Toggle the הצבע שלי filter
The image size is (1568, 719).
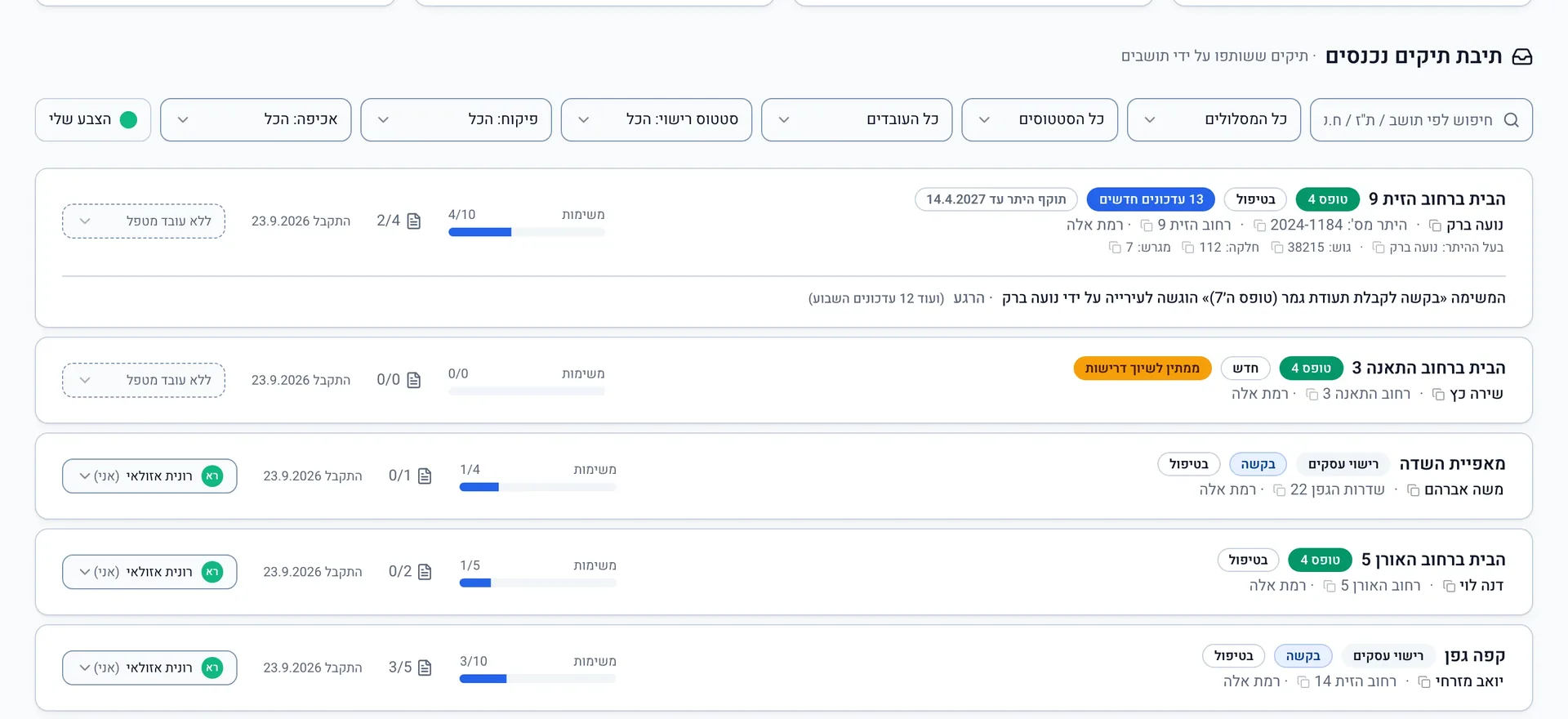pyautogui.click(x=93, y=120)
